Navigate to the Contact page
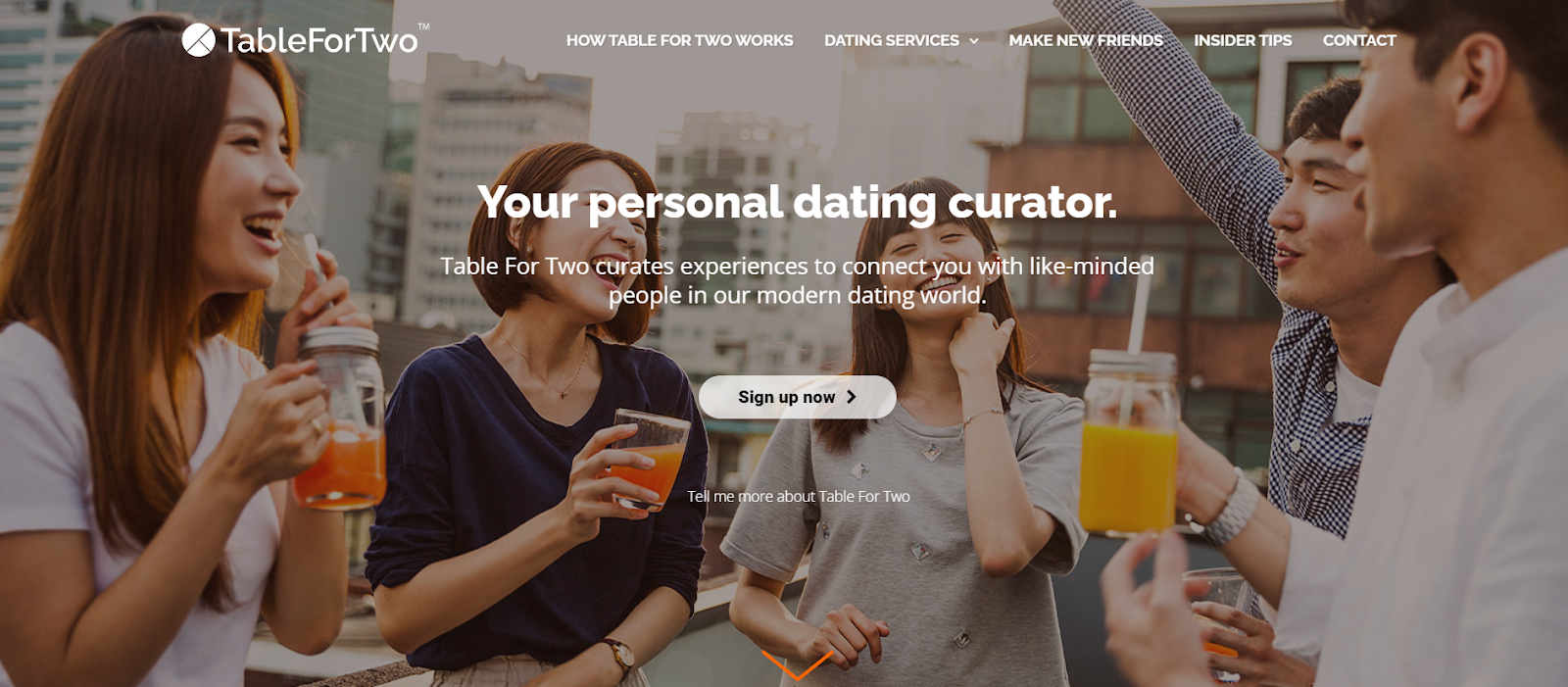Viewport: 1568px width, 687px height. click(x=1359, y=40)
